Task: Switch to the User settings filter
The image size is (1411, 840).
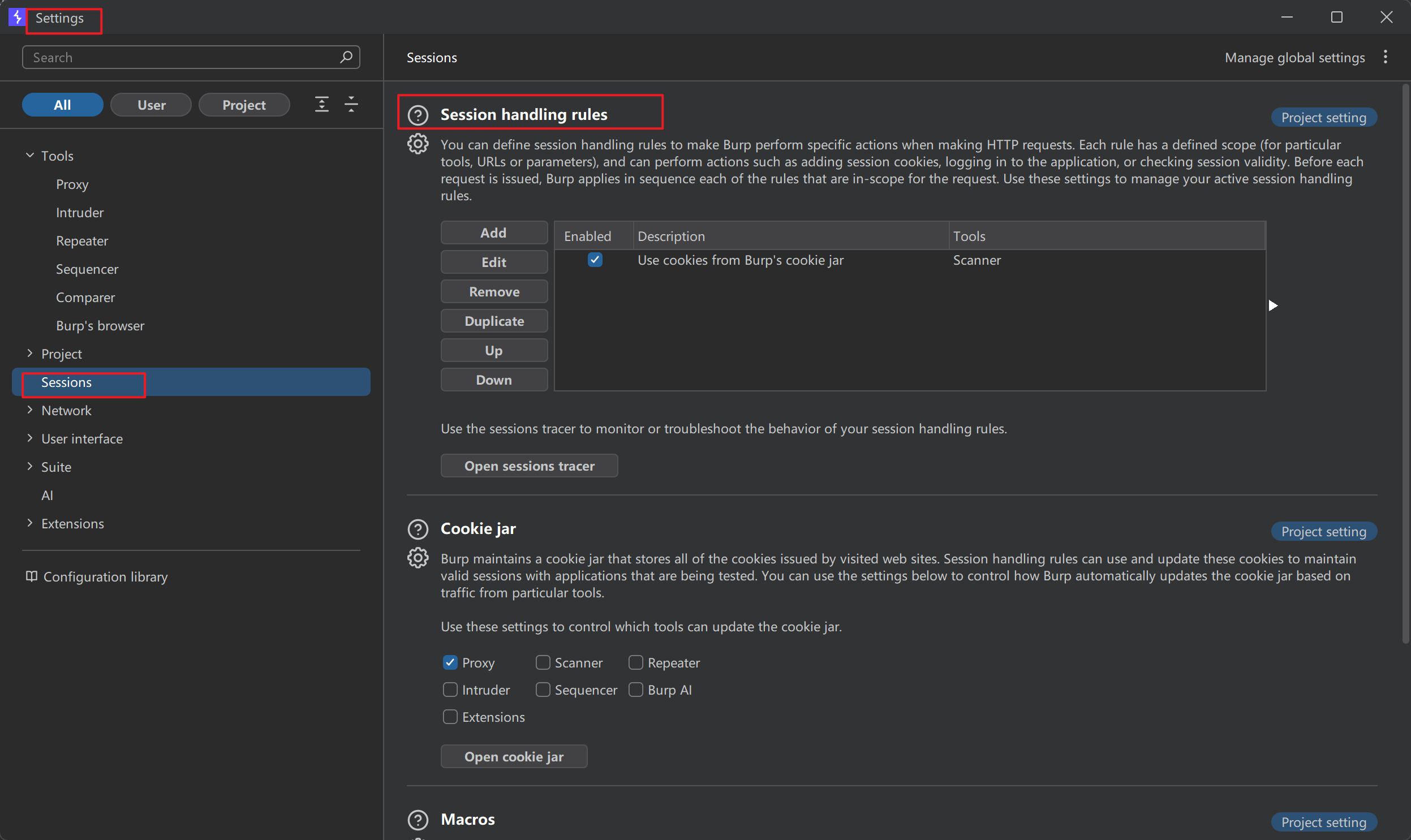Action: 151,105
